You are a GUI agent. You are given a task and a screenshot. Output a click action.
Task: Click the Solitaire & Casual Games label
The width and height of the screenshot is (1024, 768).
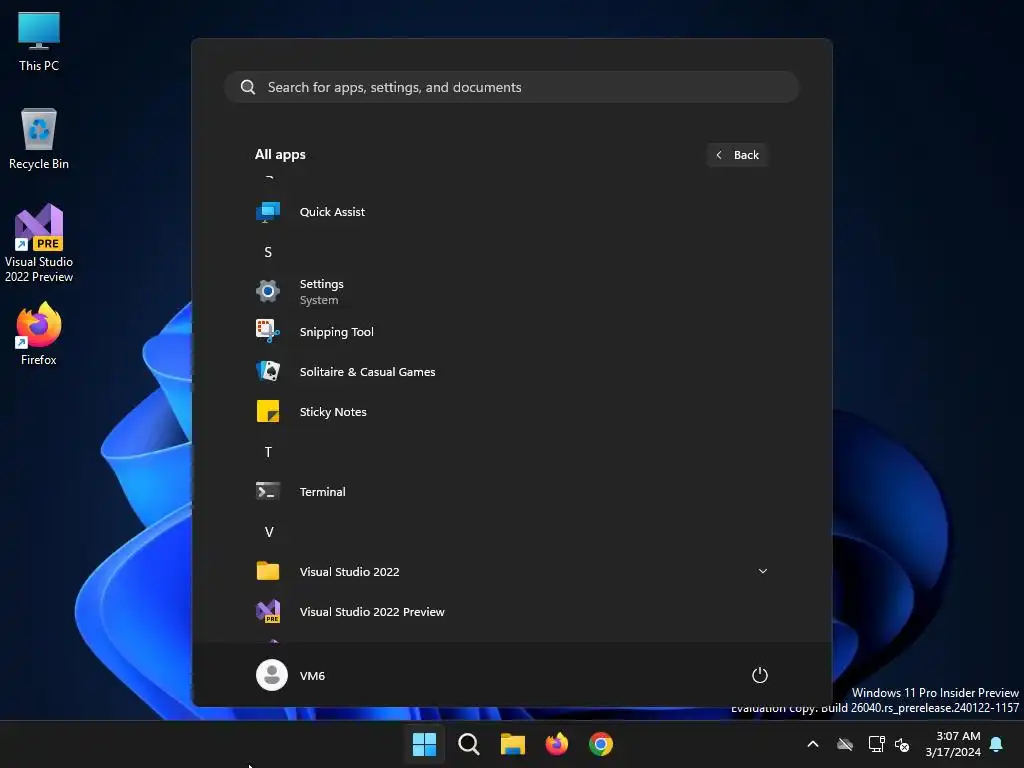coord(367,372)
